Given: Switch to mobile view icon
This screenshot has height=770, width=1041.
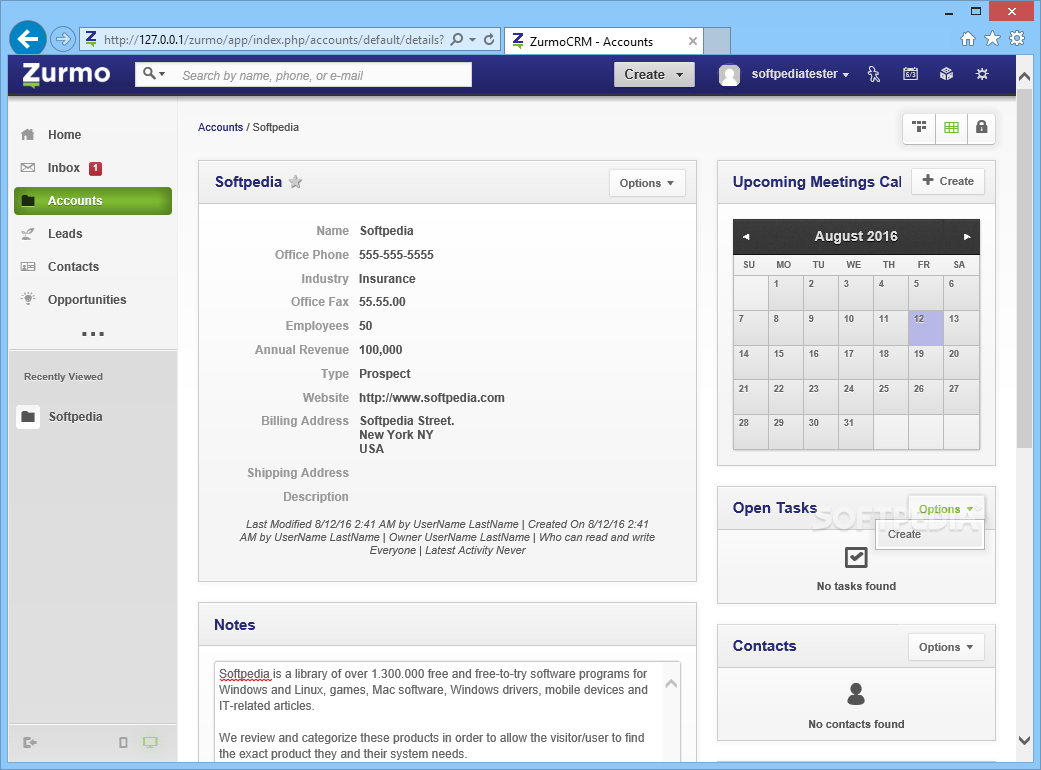Looking at the screenshot, I should (x=123, y=742).
